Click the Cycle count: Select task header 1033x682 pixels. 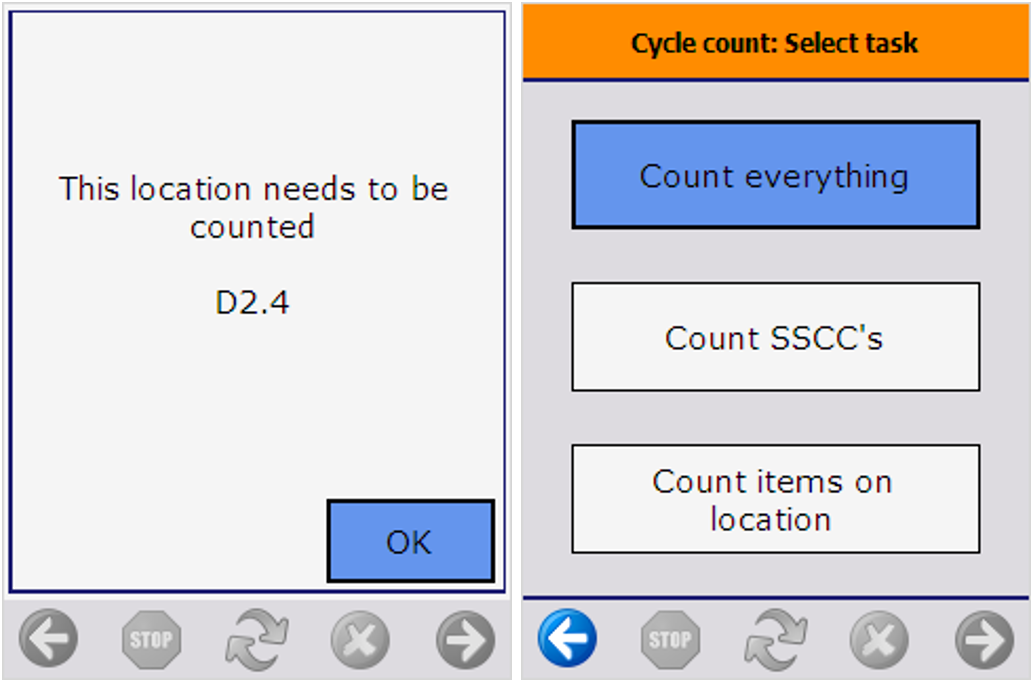point(775,42)
